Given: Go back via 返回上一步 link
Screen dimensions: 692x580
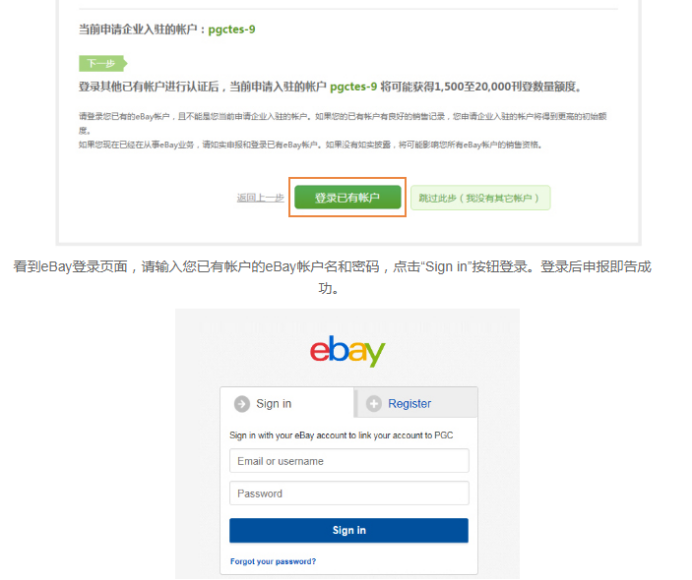Looking at the screenshot, I should tap(260, 198).
